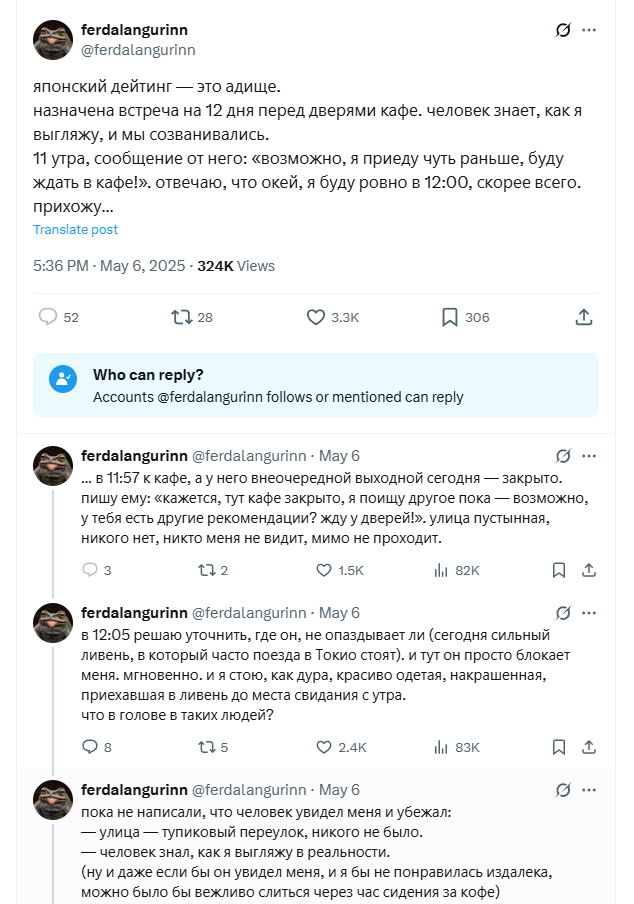The height and width of the screenshot is (904, 634).
Task: Like the reply with 1.5K likes
Action: point(324,570)
